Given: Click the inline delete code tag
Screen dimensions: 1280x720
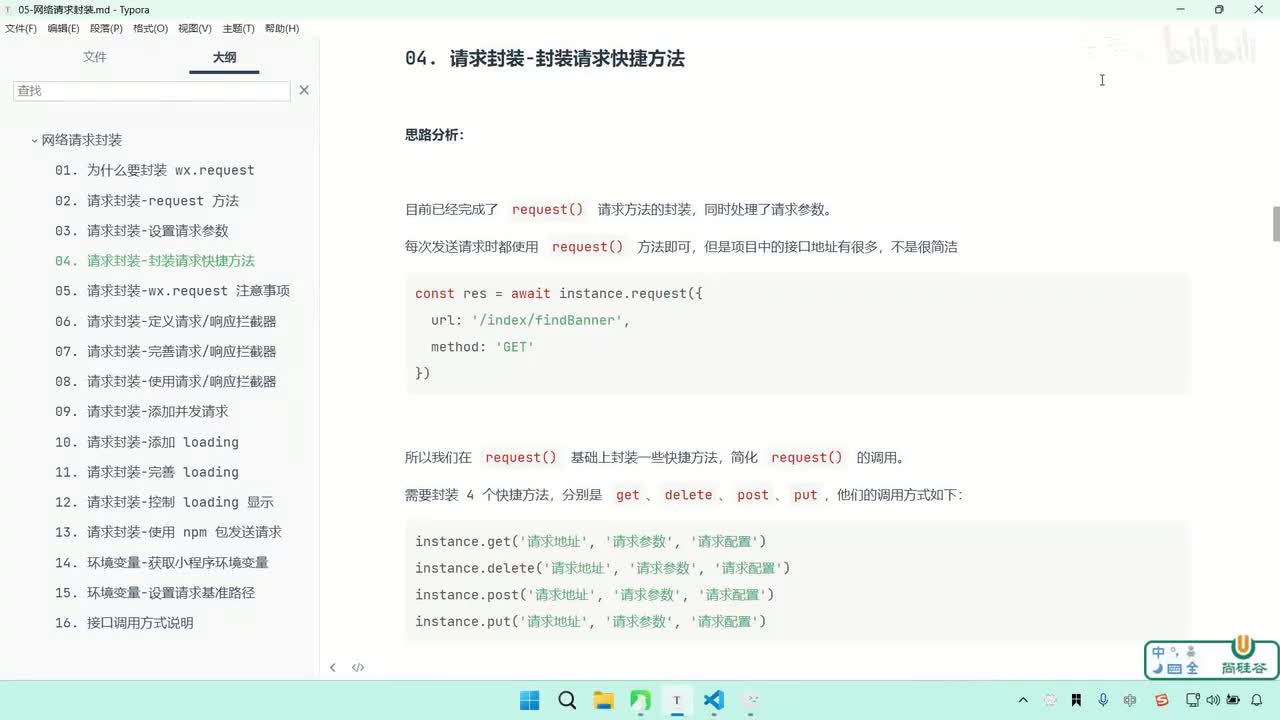Looking at the screenshot, I should pyautogui.click(x=688, y=495).
